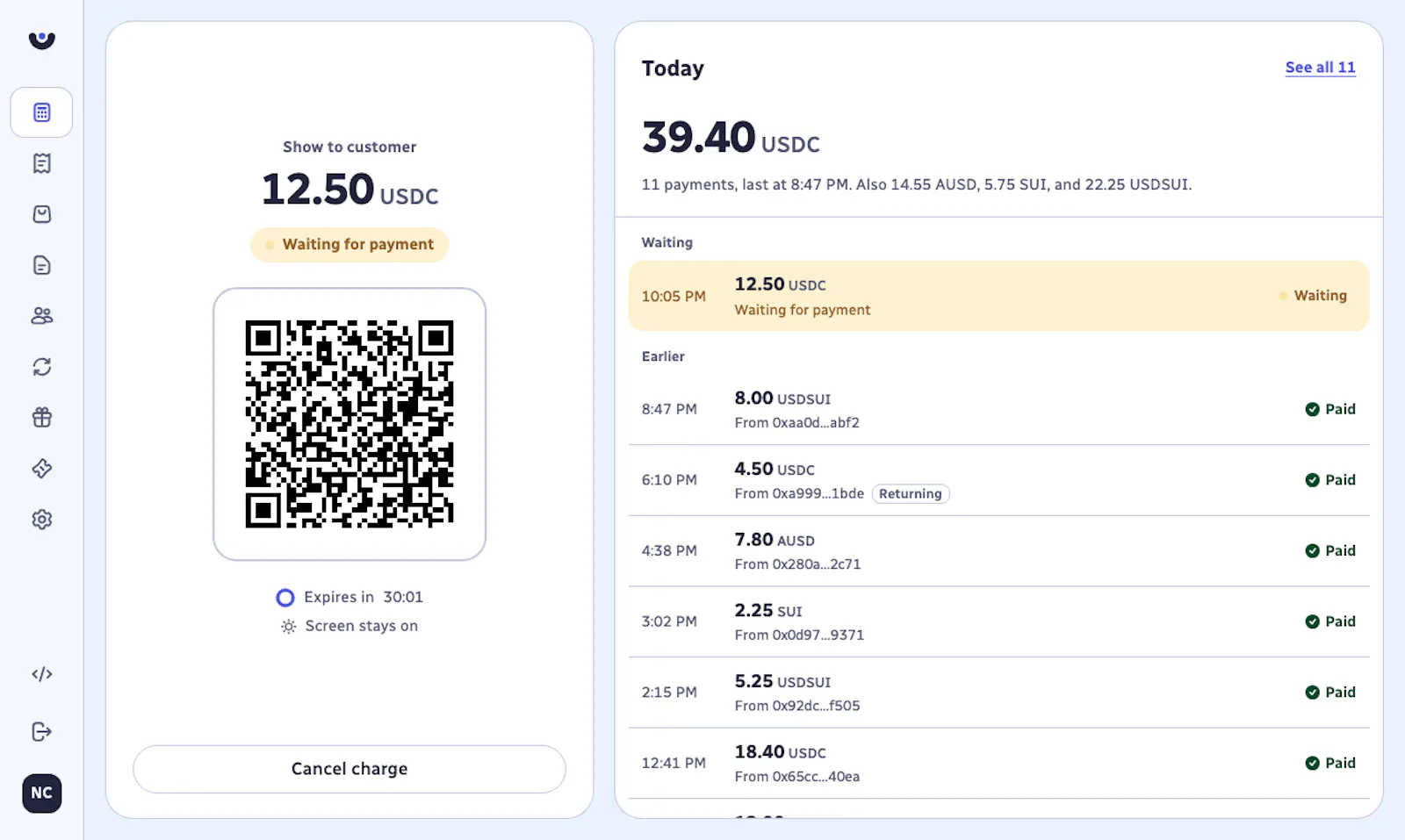Open the 6:10 PM 4.50 USDC payment
The width and height of the screenshot is (1405, 840).
point(998,480)
